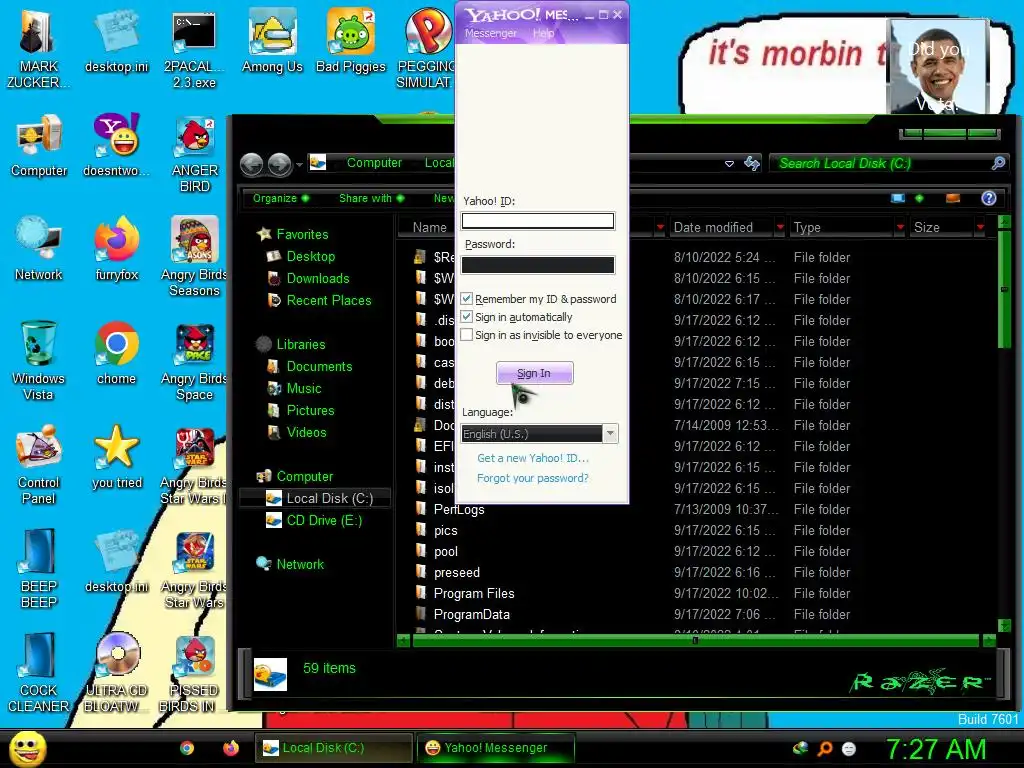
Task: Open the Help menu in Yahoo Messenger
Action: (543, 33)
